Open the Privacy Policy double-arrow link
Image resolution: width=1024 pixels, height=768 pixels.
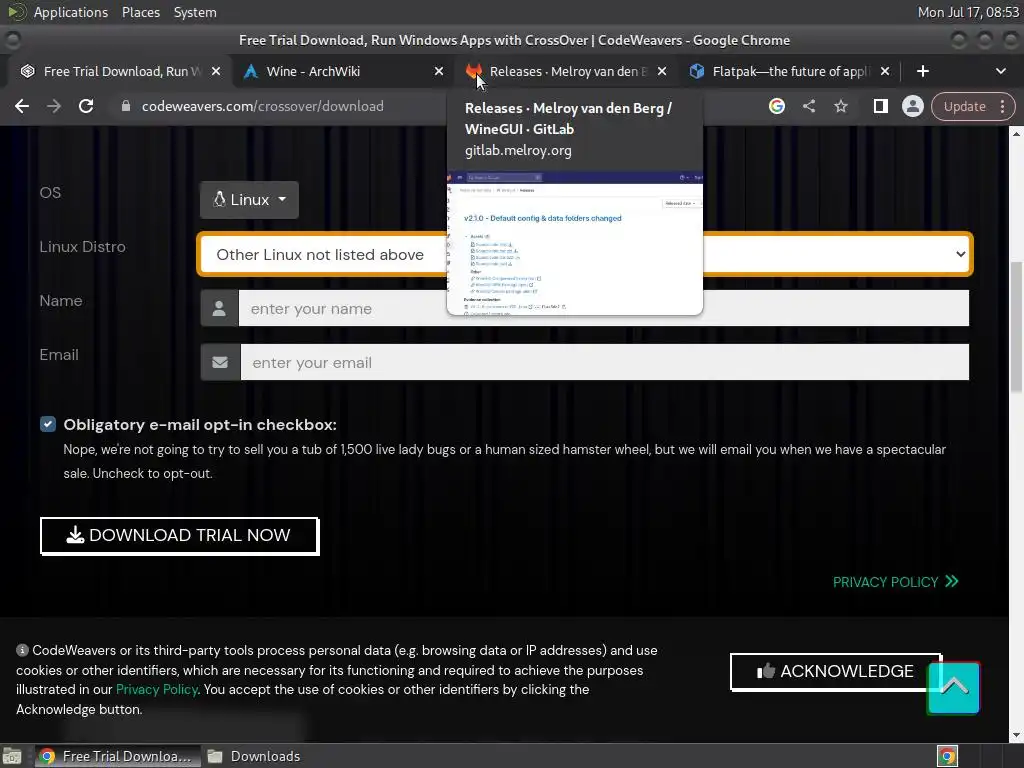[895, 582]
